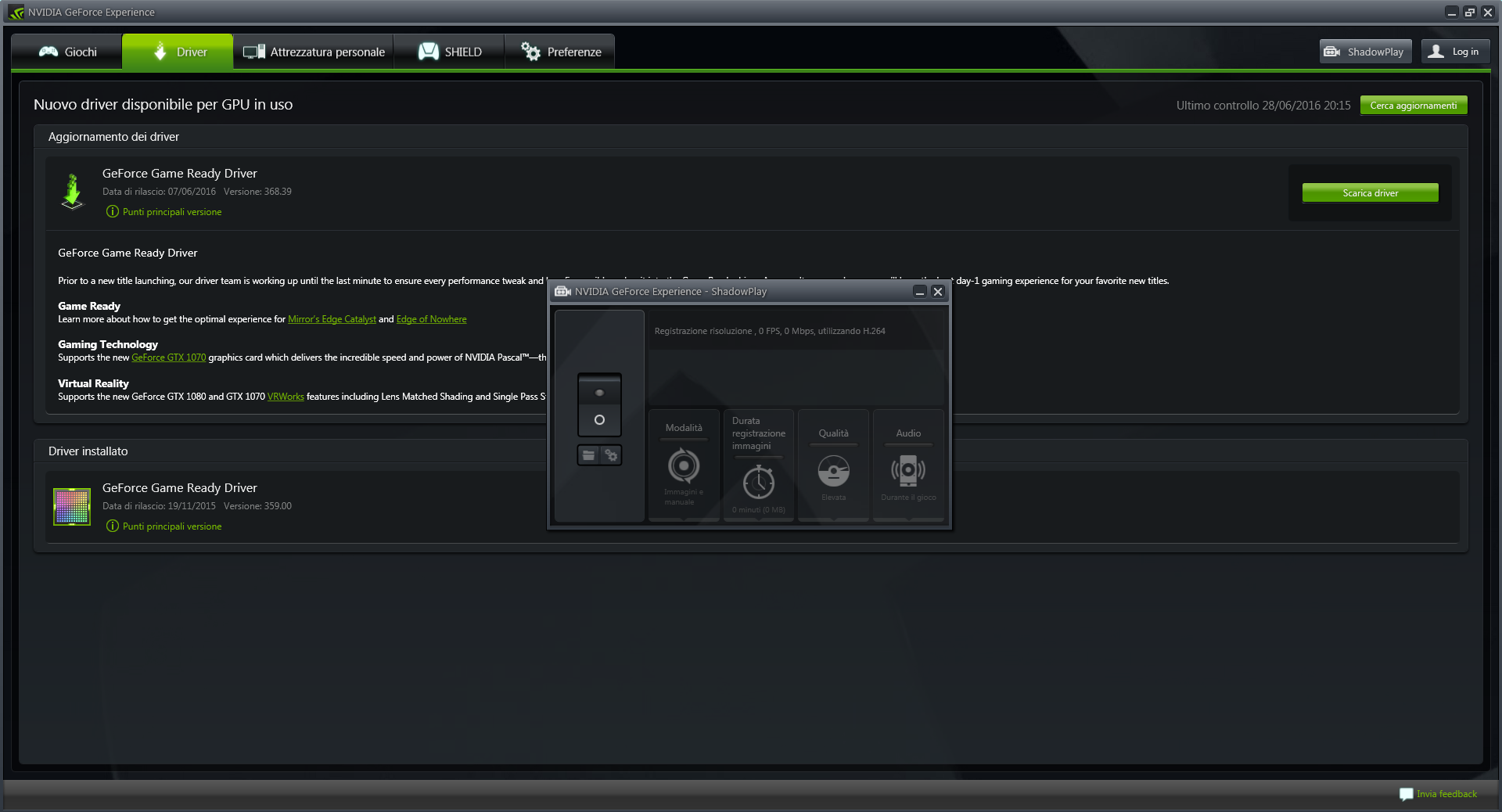Open the GeForce GTX 1070 link
This screenshot has width=1502, height=812.
pos(168,357)
